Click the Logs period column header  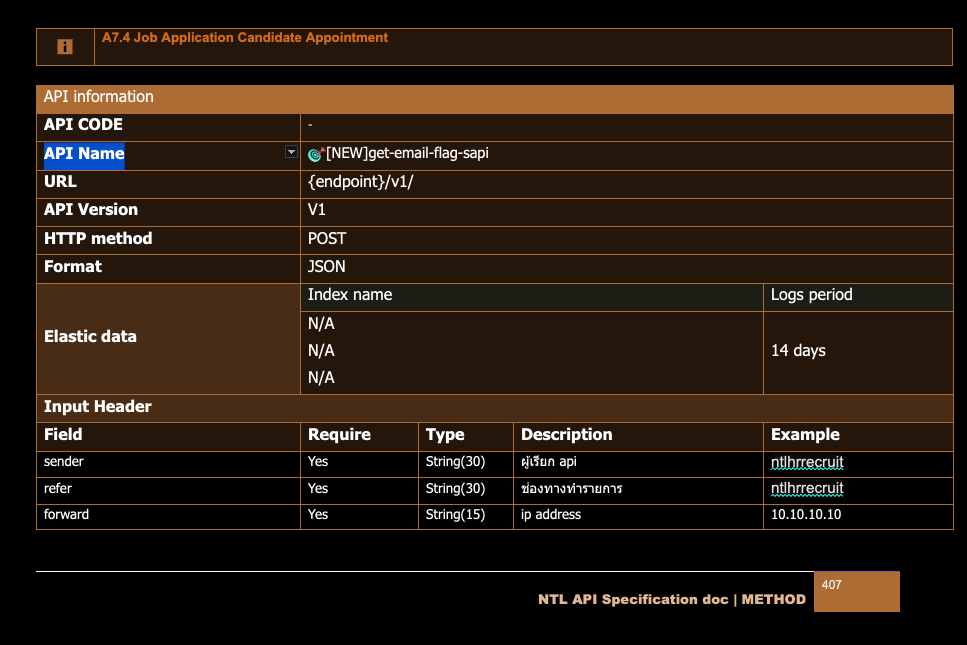pyautogui.click(x=811, y=295)
